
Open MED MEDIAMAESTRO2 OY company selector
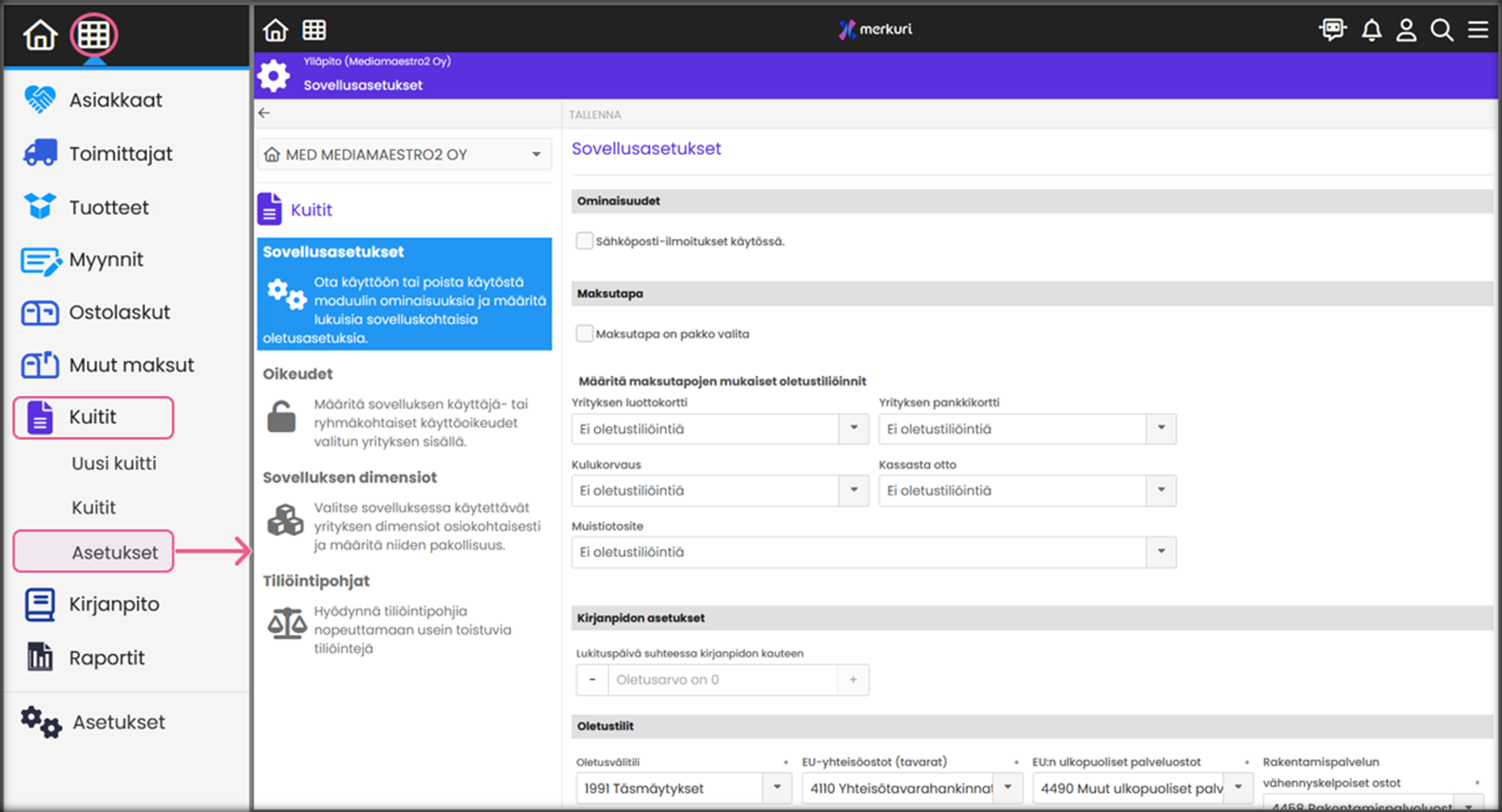[x=404, y=155]
